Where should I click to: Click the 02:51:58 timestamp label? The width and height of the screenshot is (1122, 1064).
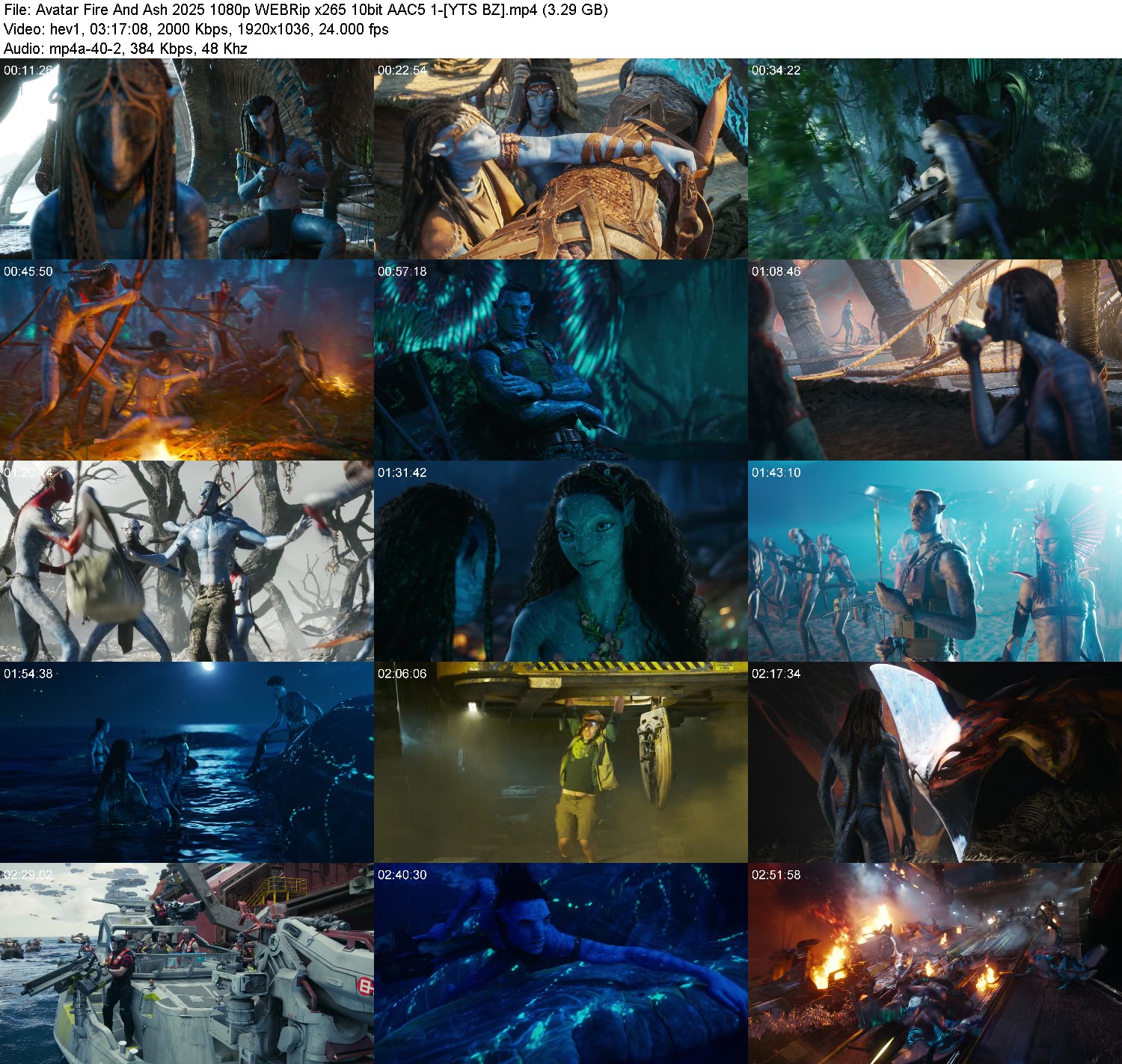[x=776, y=875]
